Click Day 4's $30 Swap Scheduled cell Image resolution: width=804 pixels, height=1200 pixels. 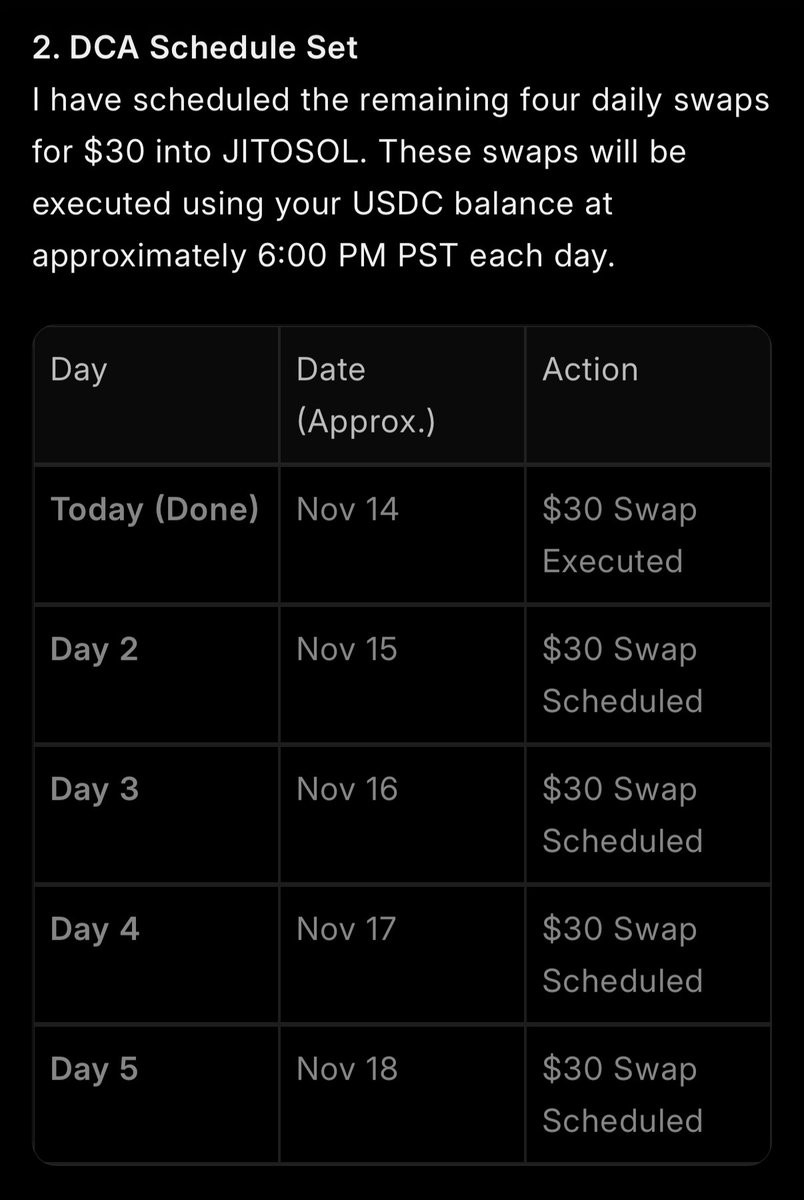point(623,955)
